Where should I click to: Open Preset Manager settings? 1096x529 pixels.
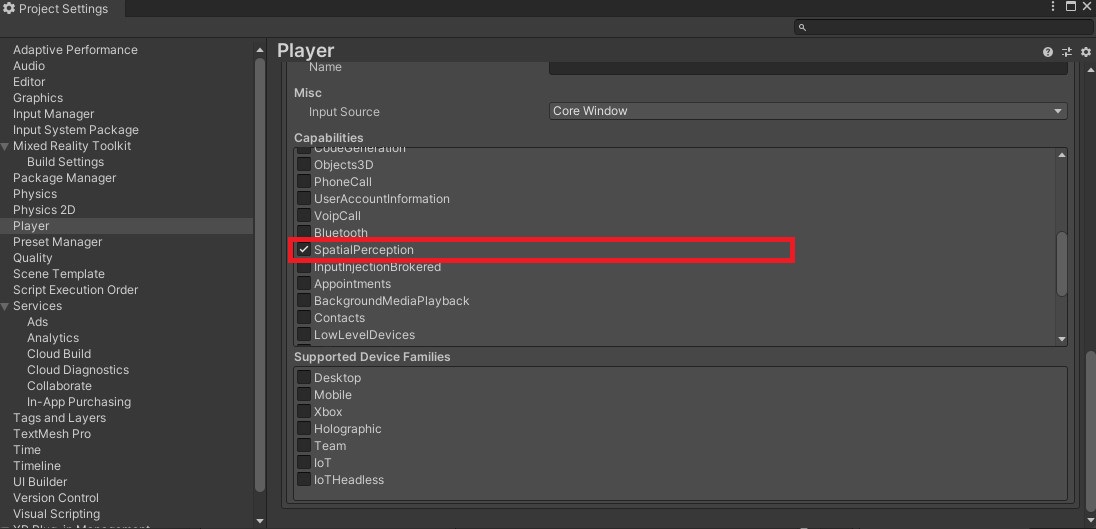coord(57,242)
